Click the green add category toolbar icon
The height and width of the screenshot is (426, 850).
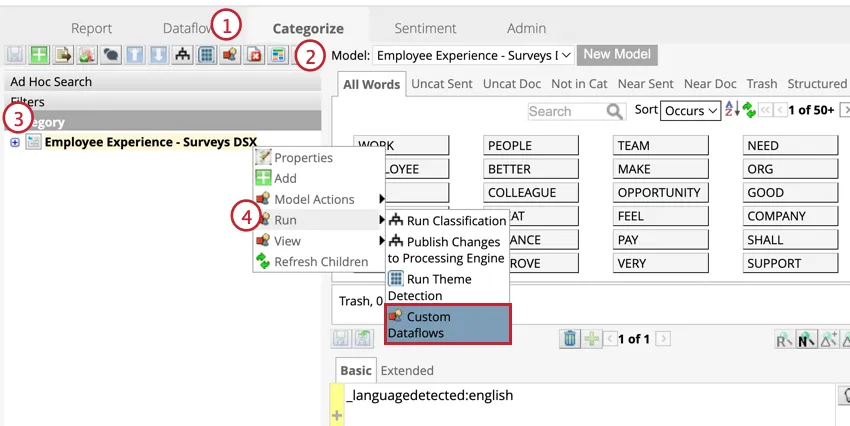[38, 55]
